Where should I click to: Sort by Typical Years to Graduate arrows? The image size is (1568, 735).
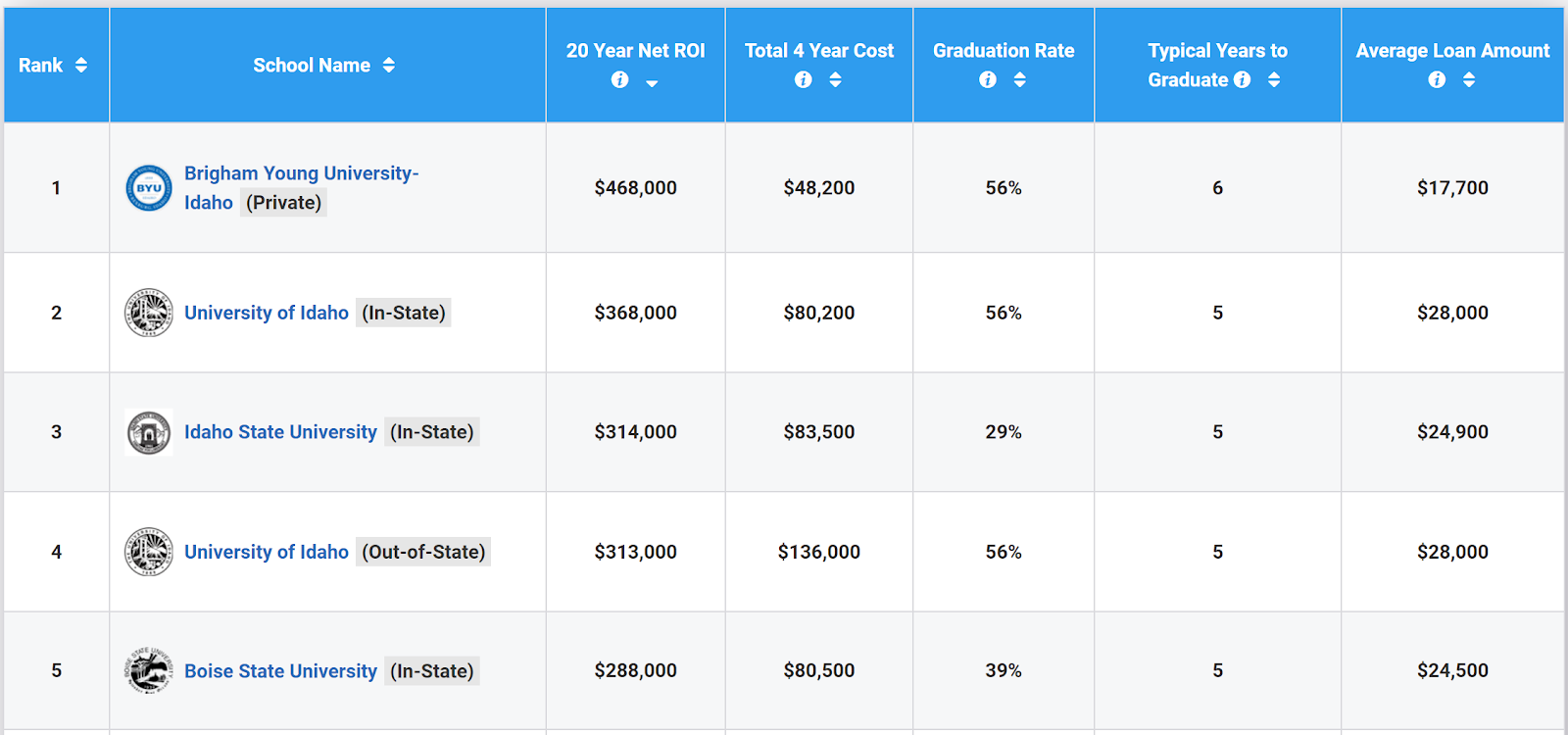pos(1274,80)
